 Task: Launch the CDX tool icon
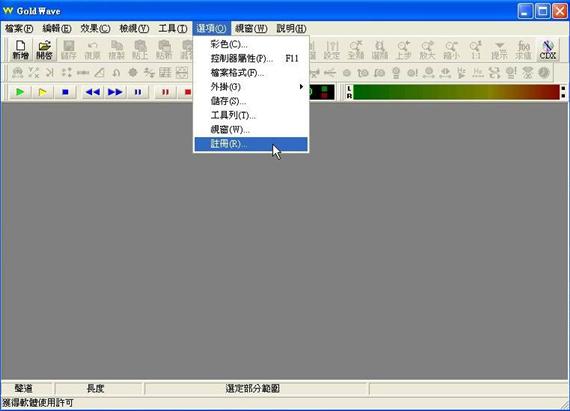(x=547, y=49)
